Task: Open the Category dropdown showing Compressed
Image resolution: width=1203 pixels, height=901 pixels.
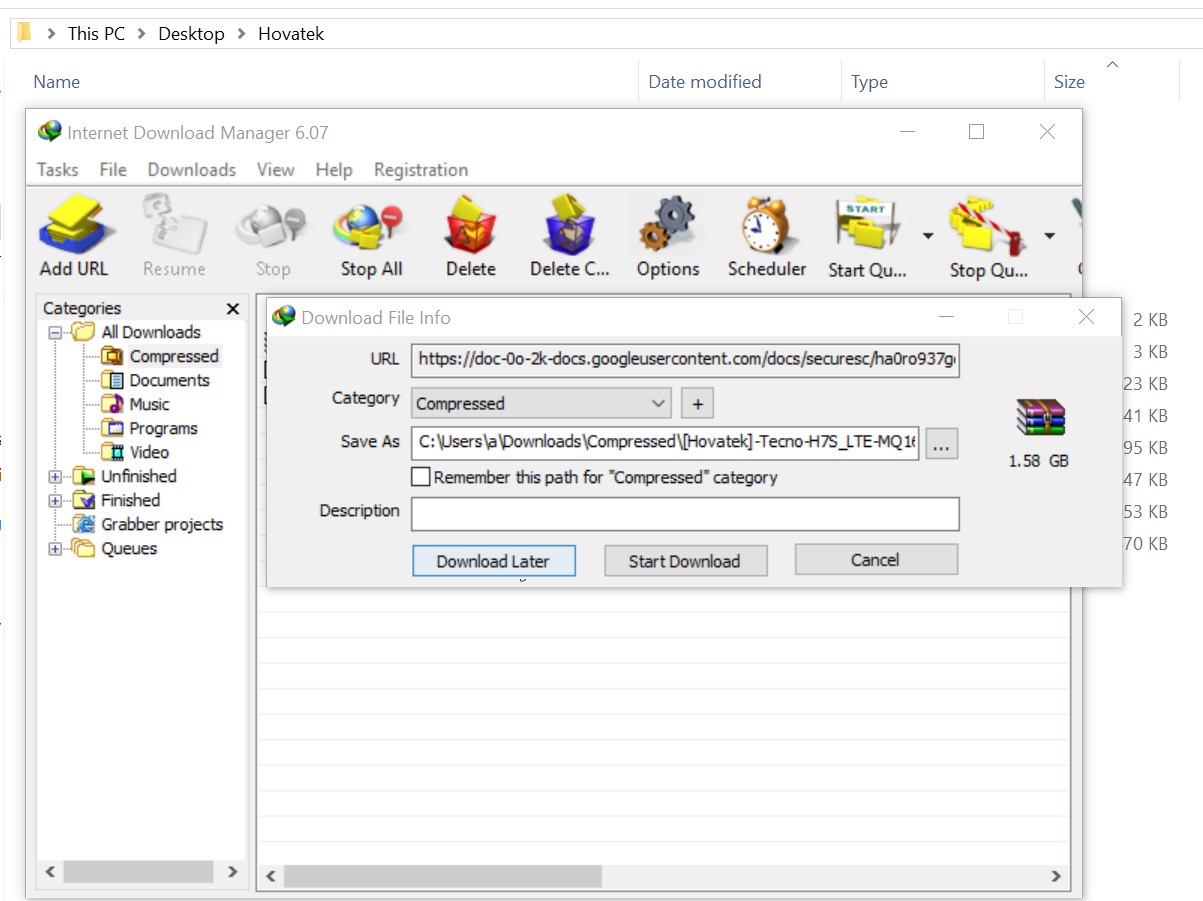Action: [541, 403]
